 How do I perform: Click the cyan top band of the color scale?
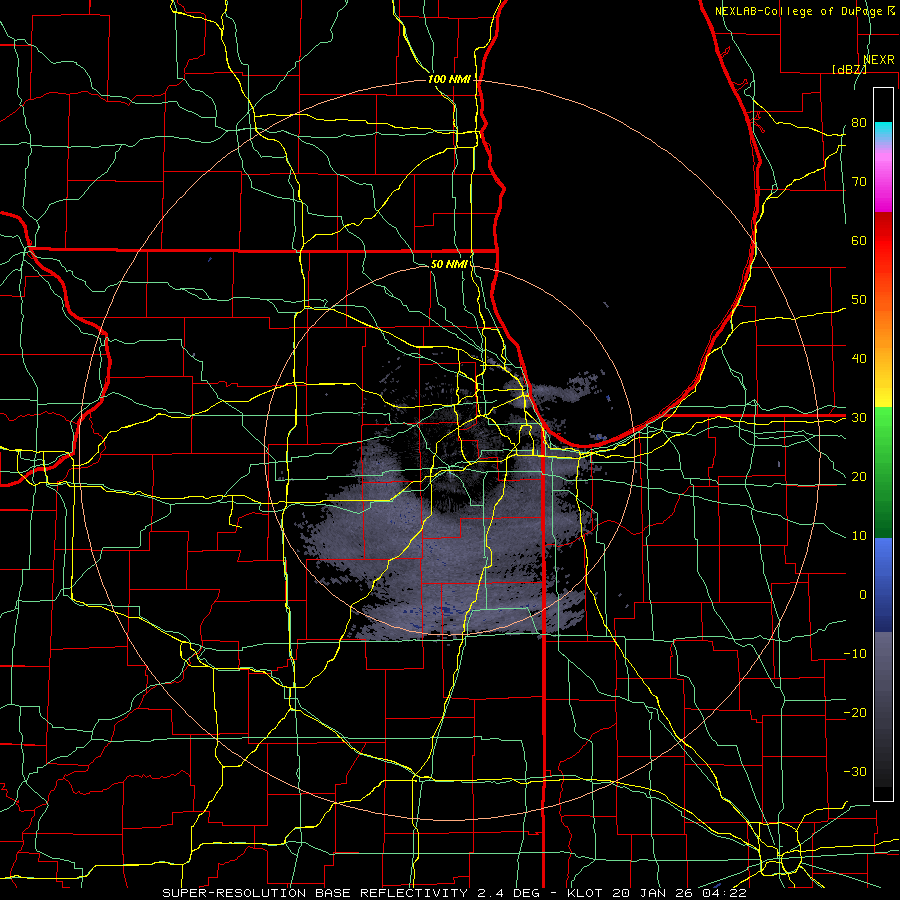(x=883, y=131)
